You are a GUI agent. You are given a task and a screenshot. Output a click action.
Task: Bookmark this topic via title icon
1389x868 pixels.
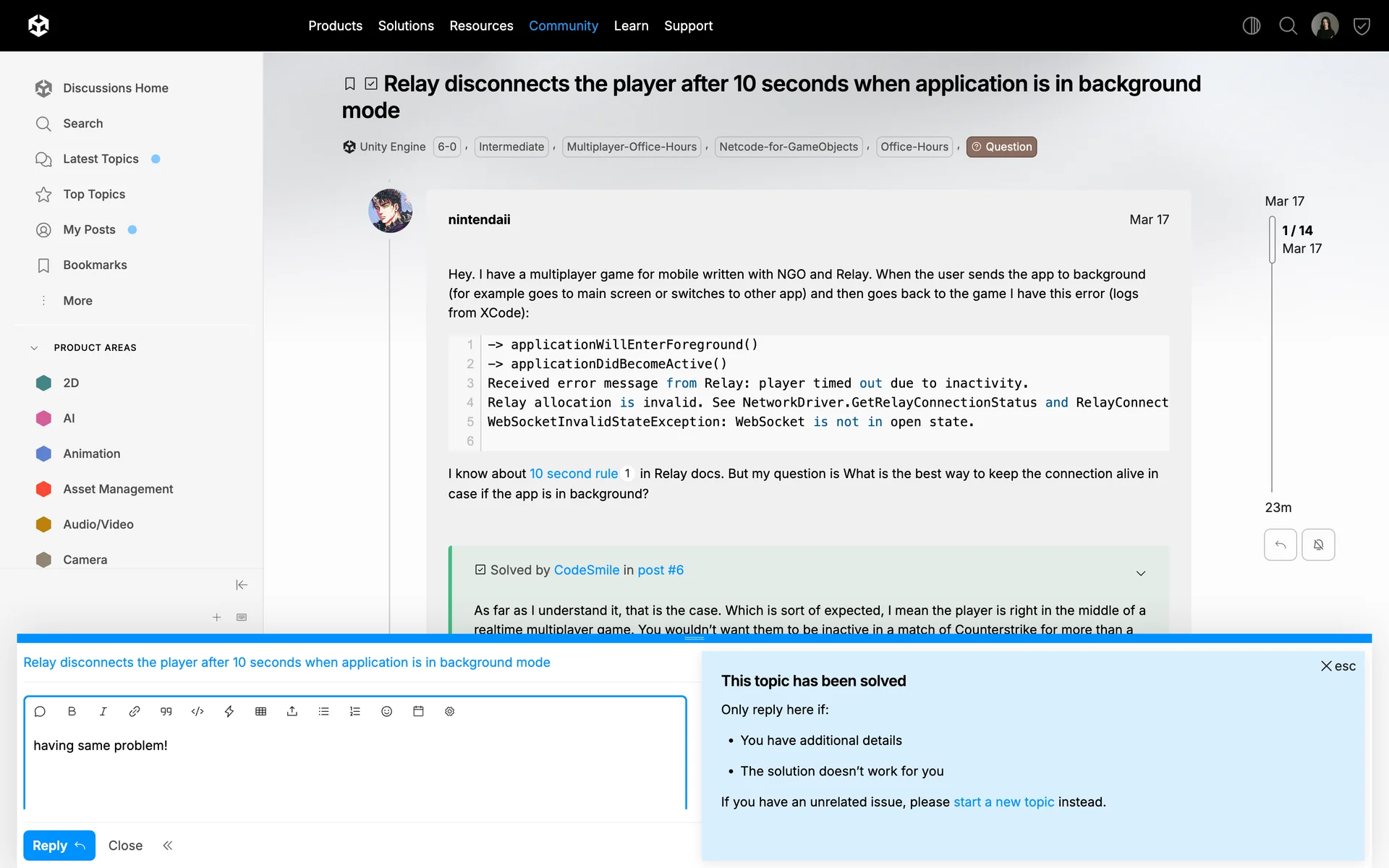[349, 84]
